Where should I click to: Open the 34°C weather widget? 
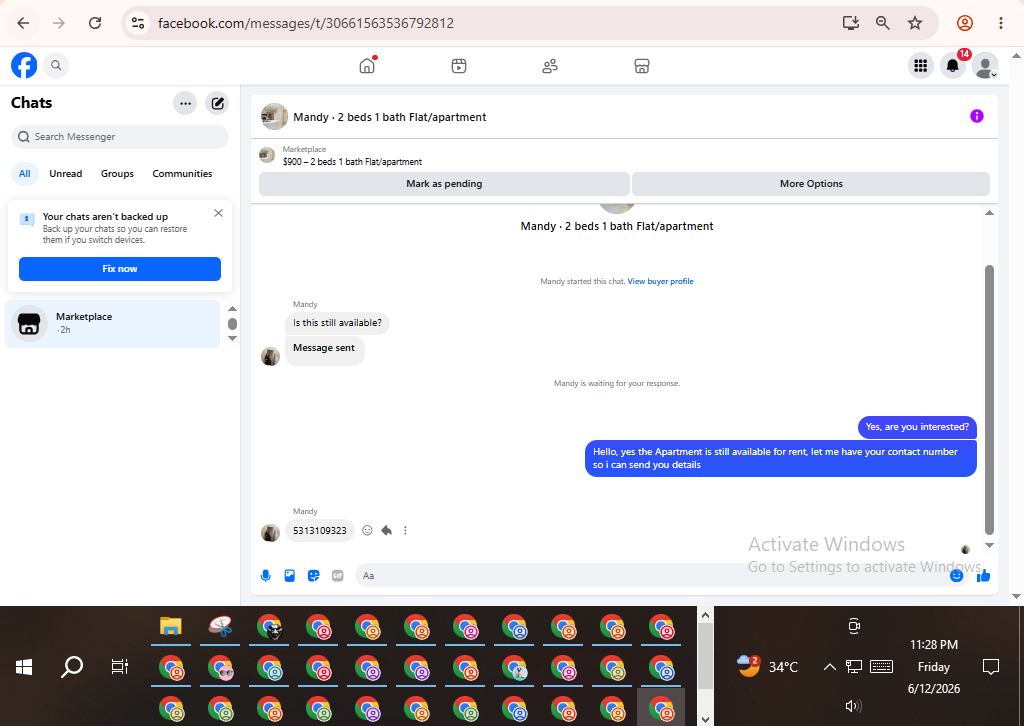point(768,667)
